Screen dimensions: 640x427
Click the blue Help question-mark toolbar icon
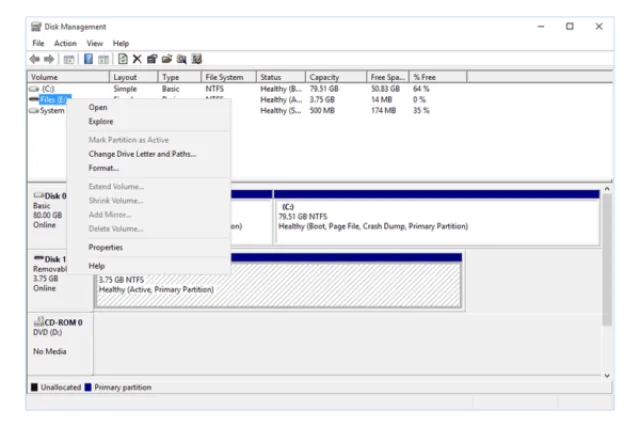pyautogui.click(x=88, y=59)
